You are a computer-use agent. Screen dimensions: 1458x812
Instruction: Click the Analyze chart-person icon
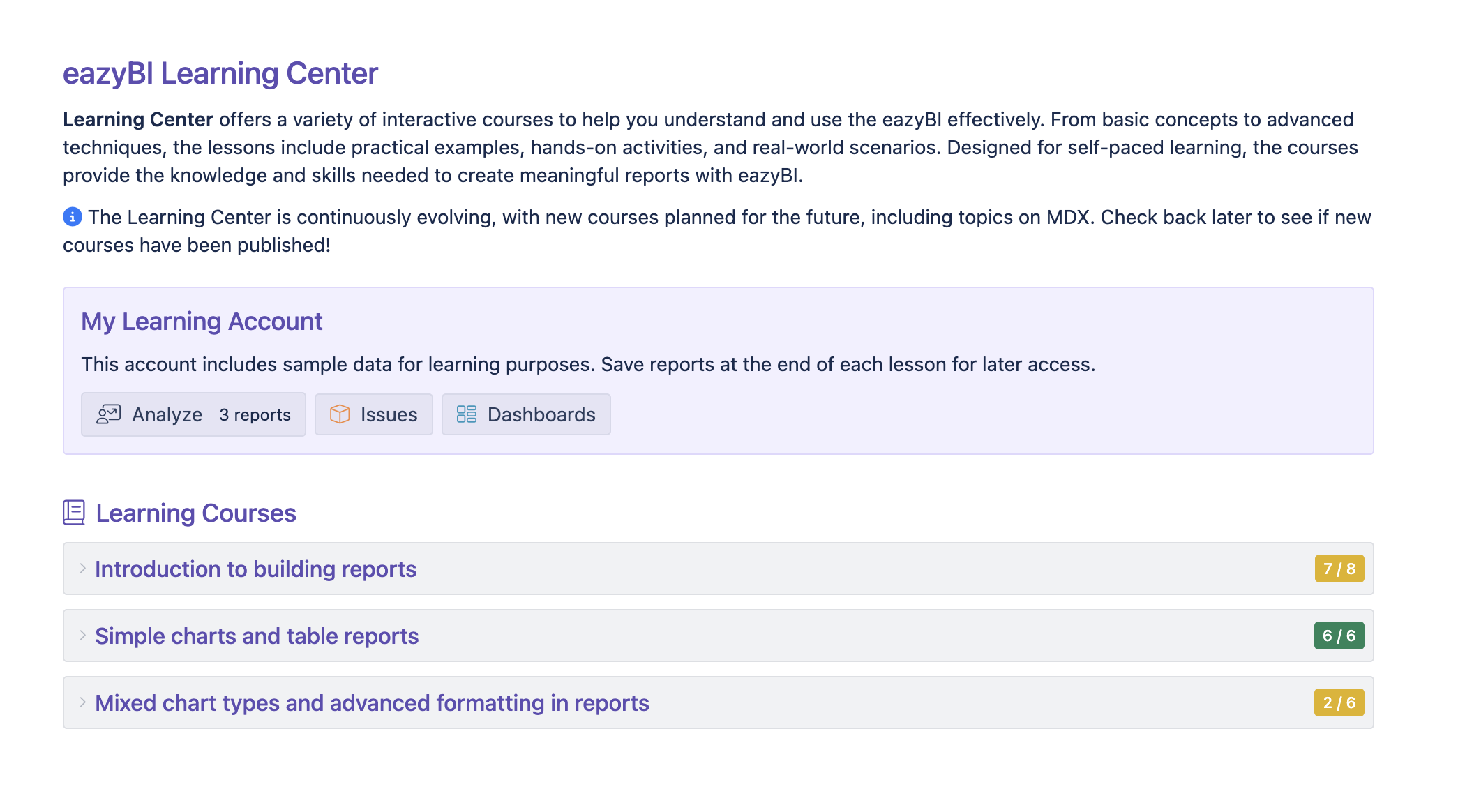[109, 414]
